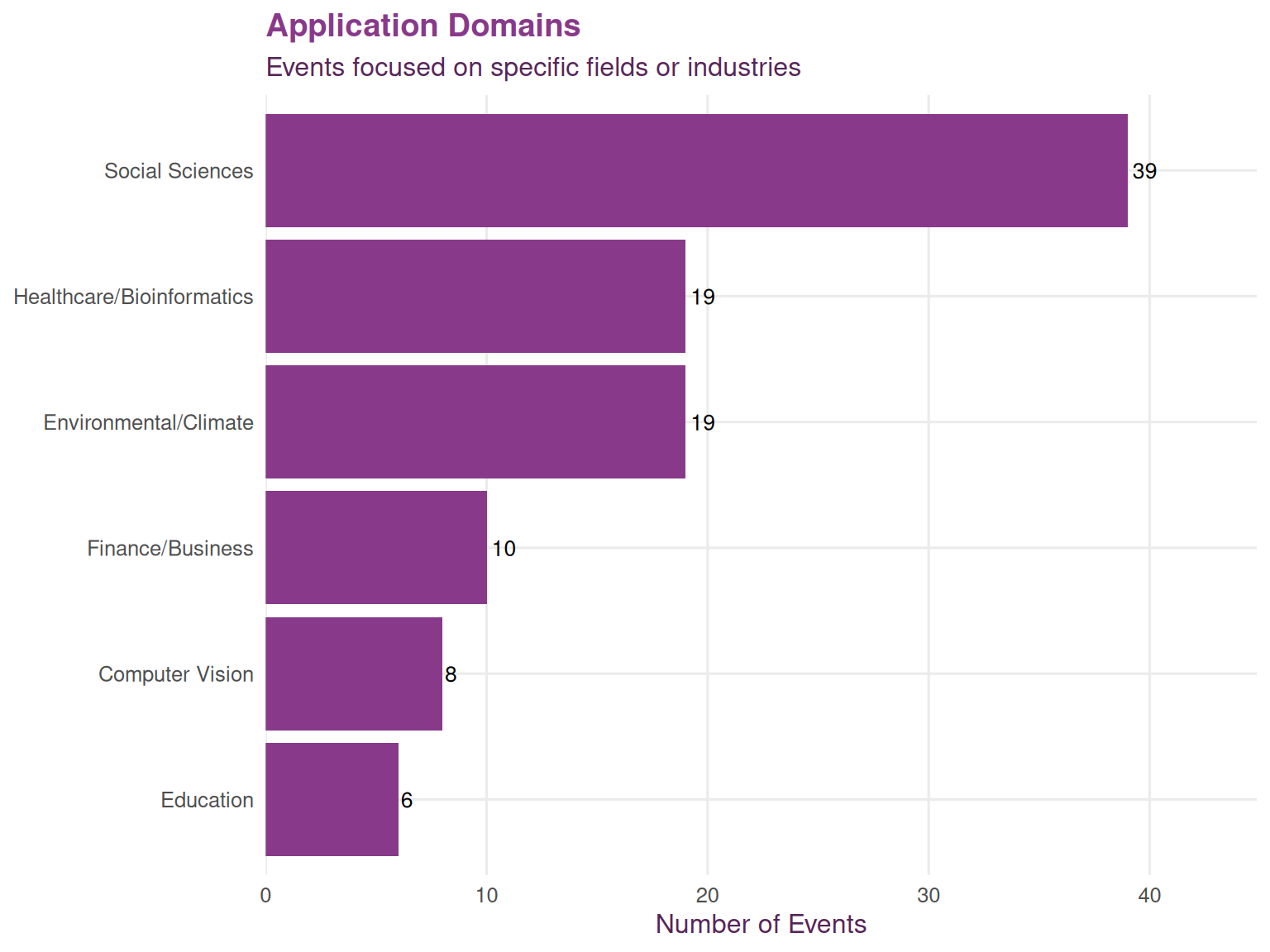
Task: Click the Computer Vision axis label
Action: (x=176, y=674)
